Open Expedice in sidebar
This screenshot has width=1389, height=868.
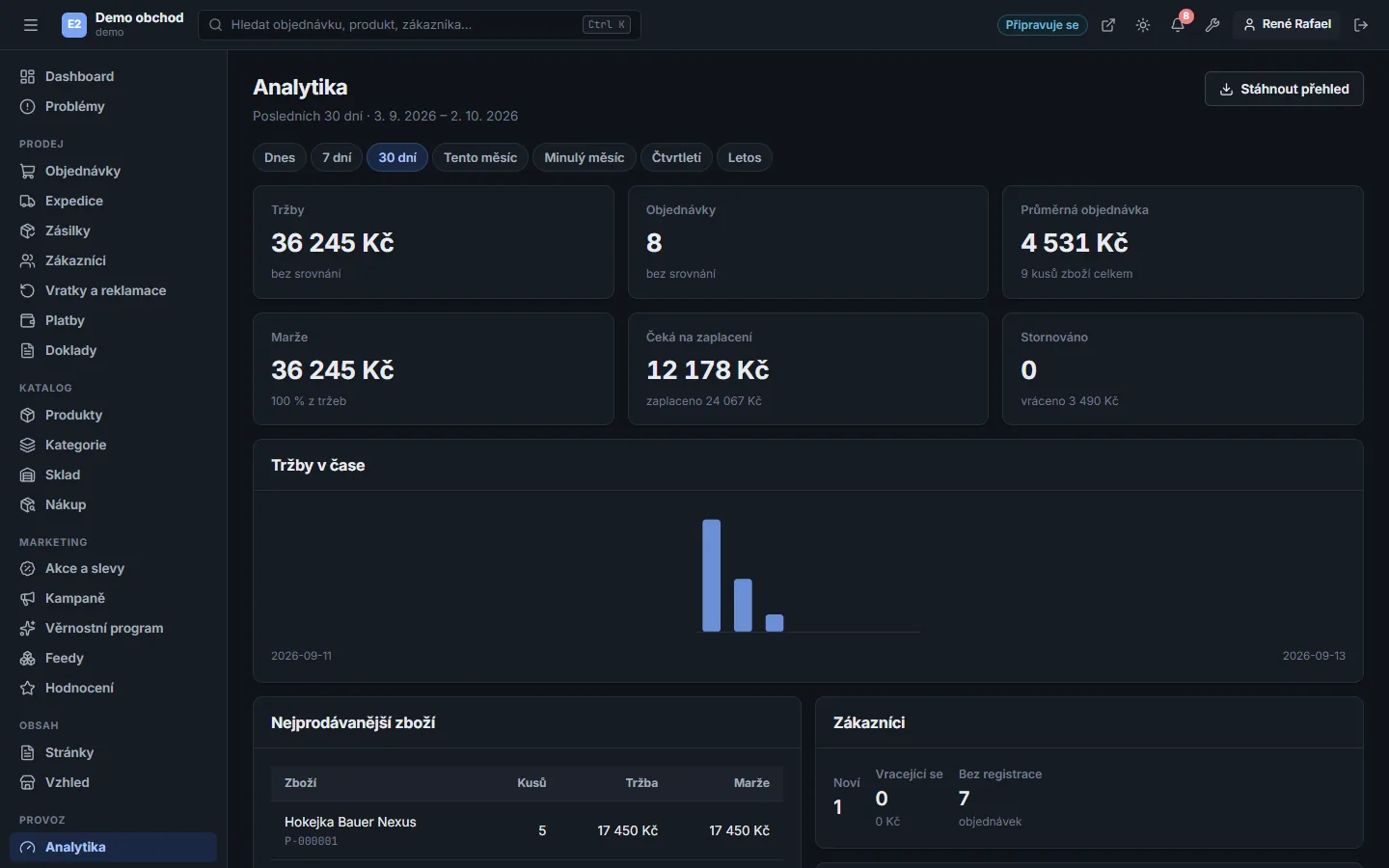(x=113, y=201)
